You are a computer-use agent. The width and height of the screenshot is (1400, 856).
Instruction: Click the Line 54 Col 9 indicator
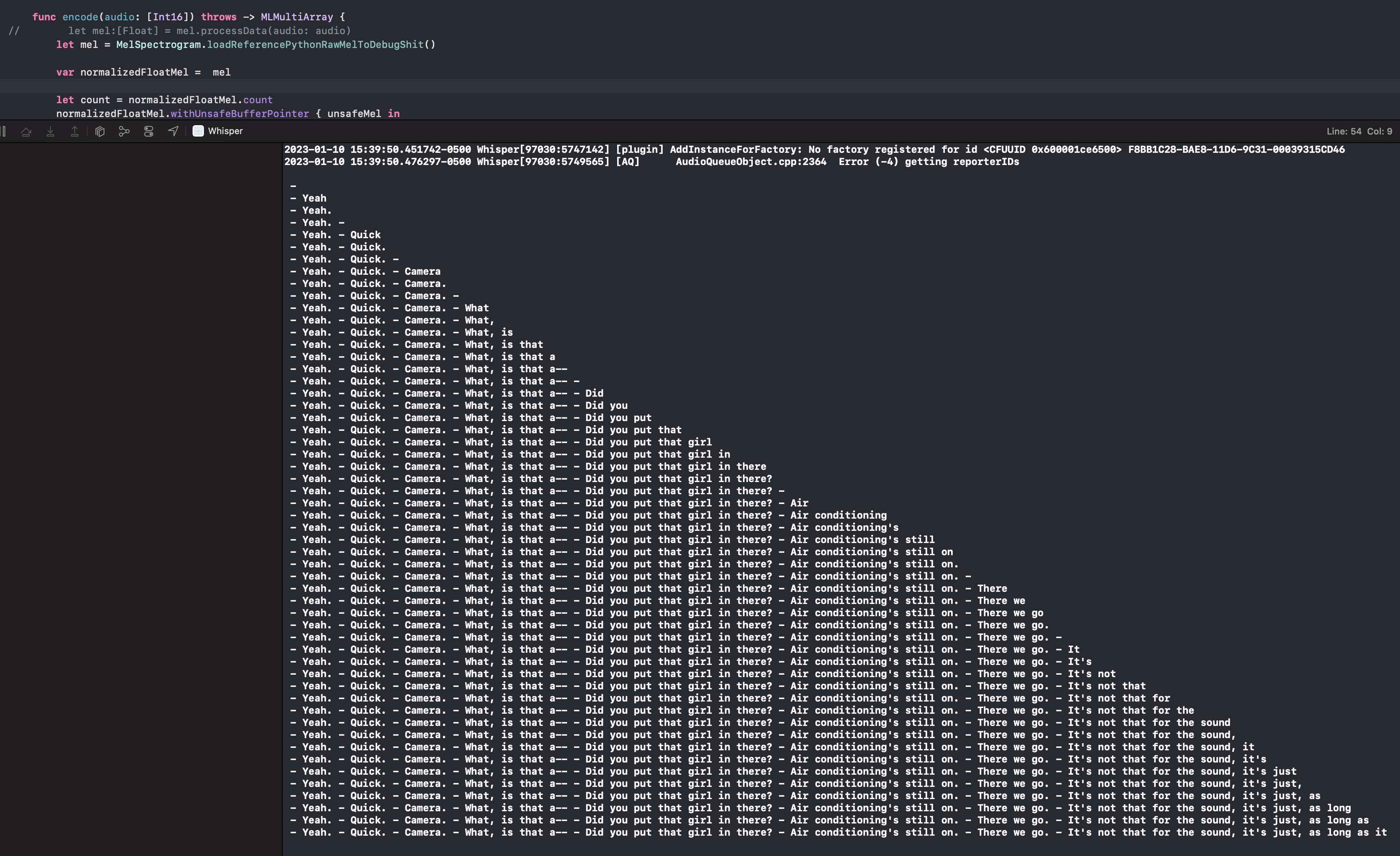[1359, 131]
